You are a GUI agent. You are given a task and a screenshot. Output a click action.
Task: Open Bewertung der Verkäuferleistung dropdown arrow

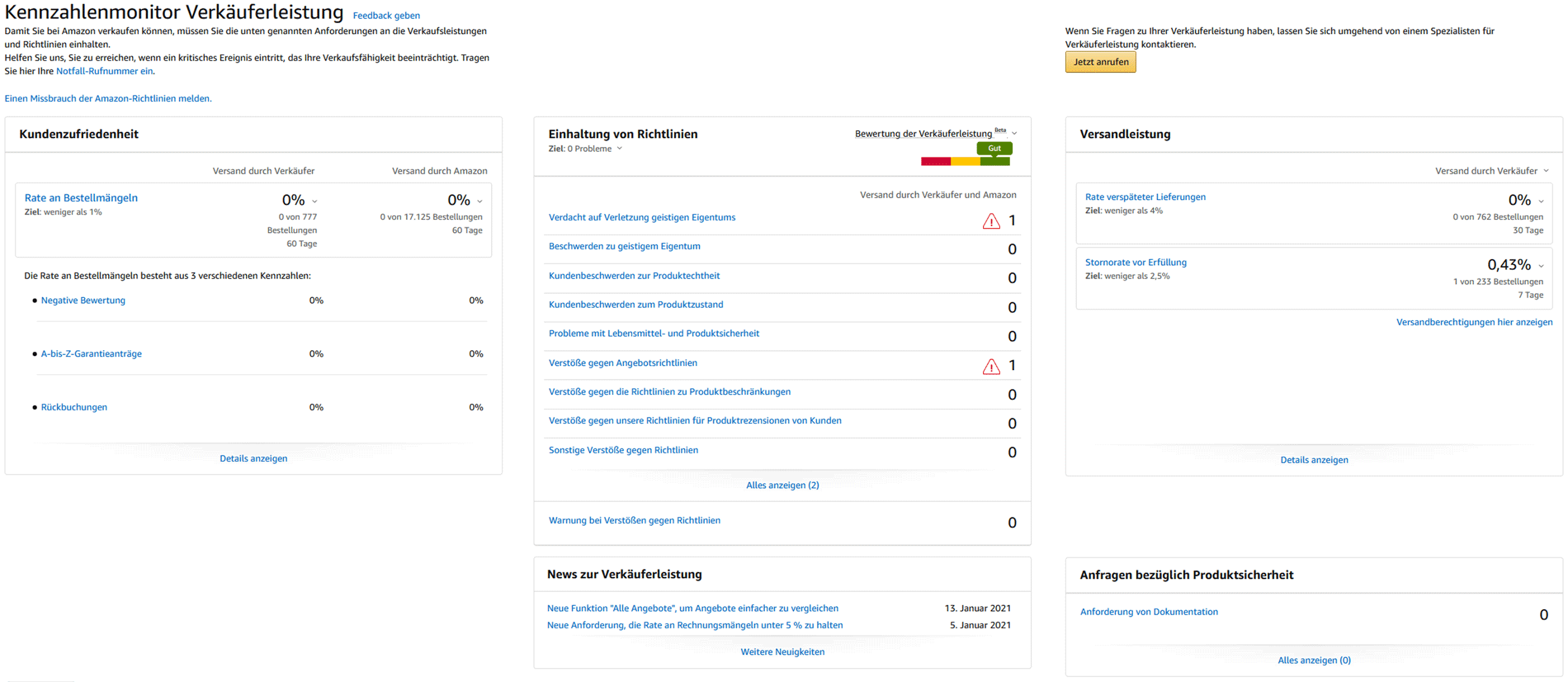pyautogui.click(x=1014, y=134)
